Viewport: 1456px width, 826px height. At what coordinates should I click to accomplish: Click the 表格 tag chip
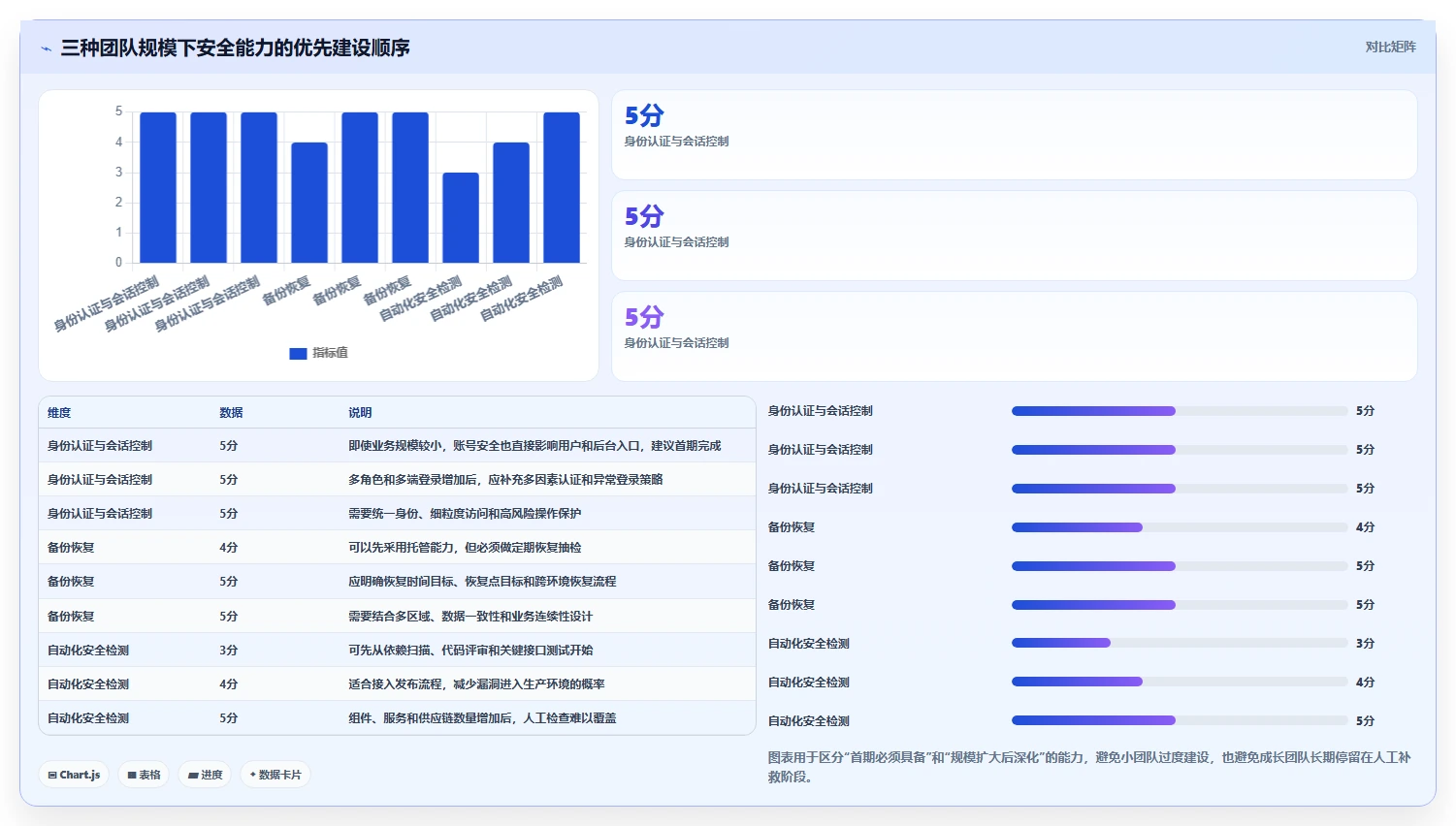(145, 775)
